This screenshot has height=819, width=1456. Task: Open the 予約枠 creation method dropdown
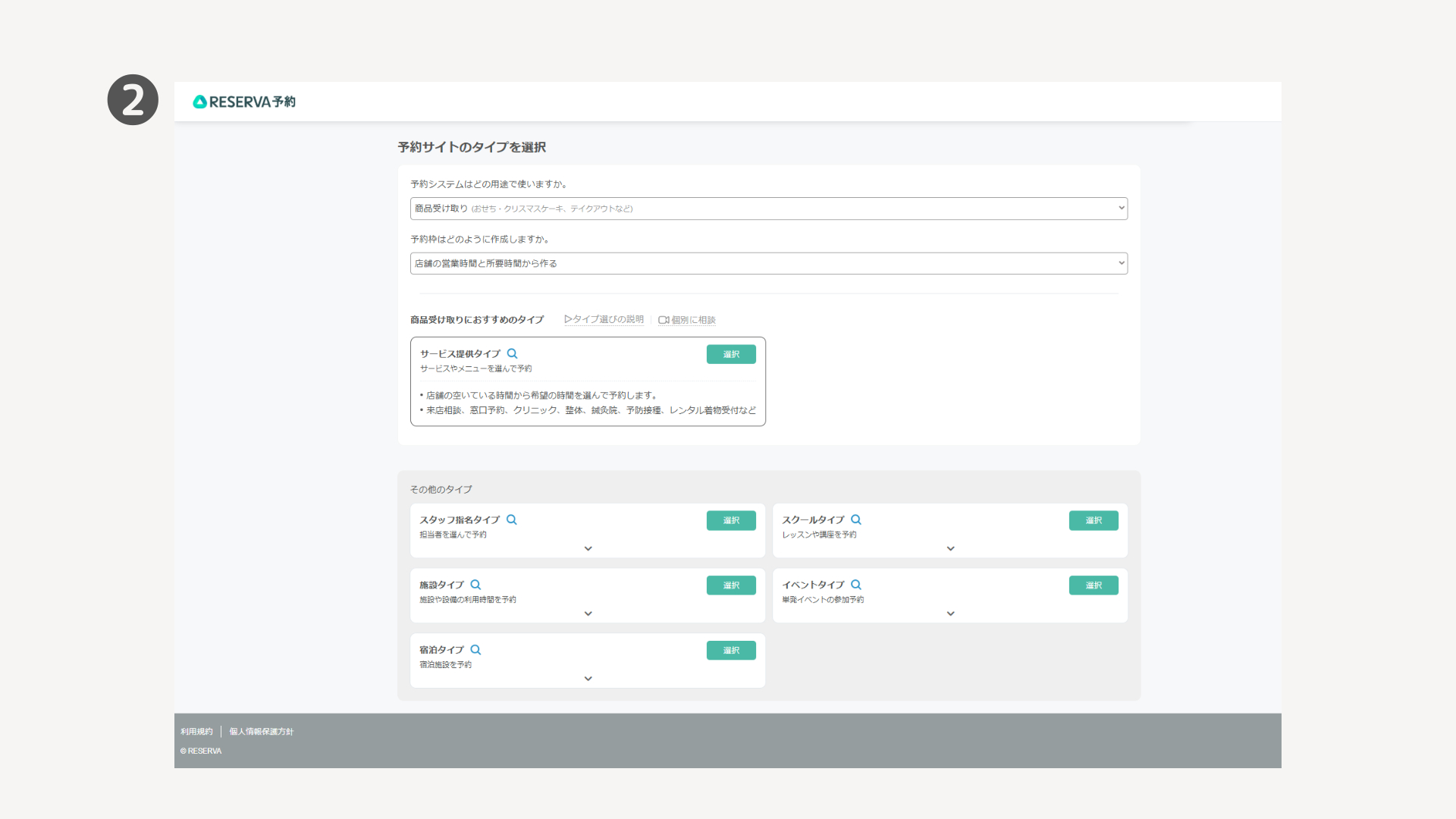pyautogui.click(x=769, y=263)
